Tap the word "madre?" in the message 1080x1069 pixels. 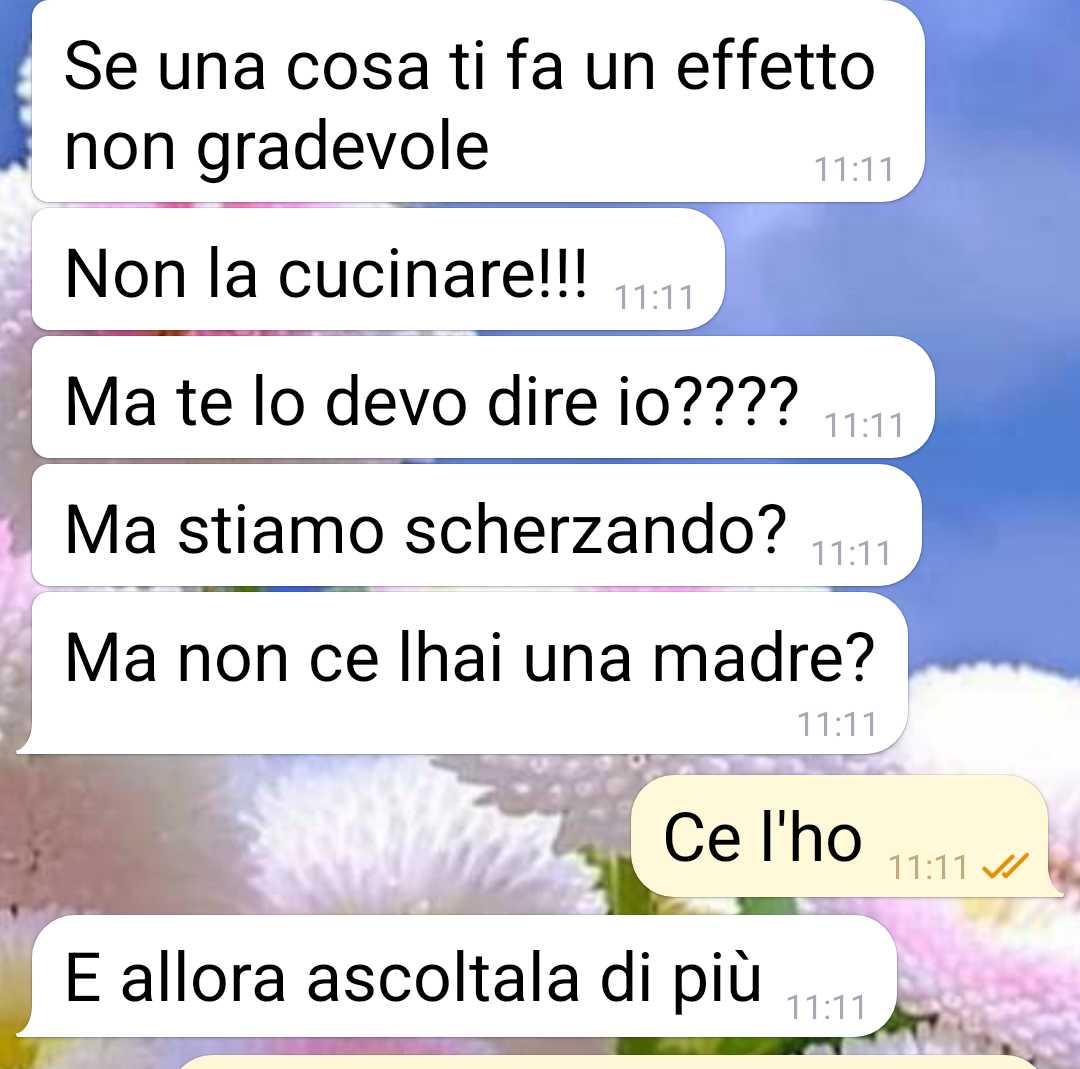coord(763,658)
